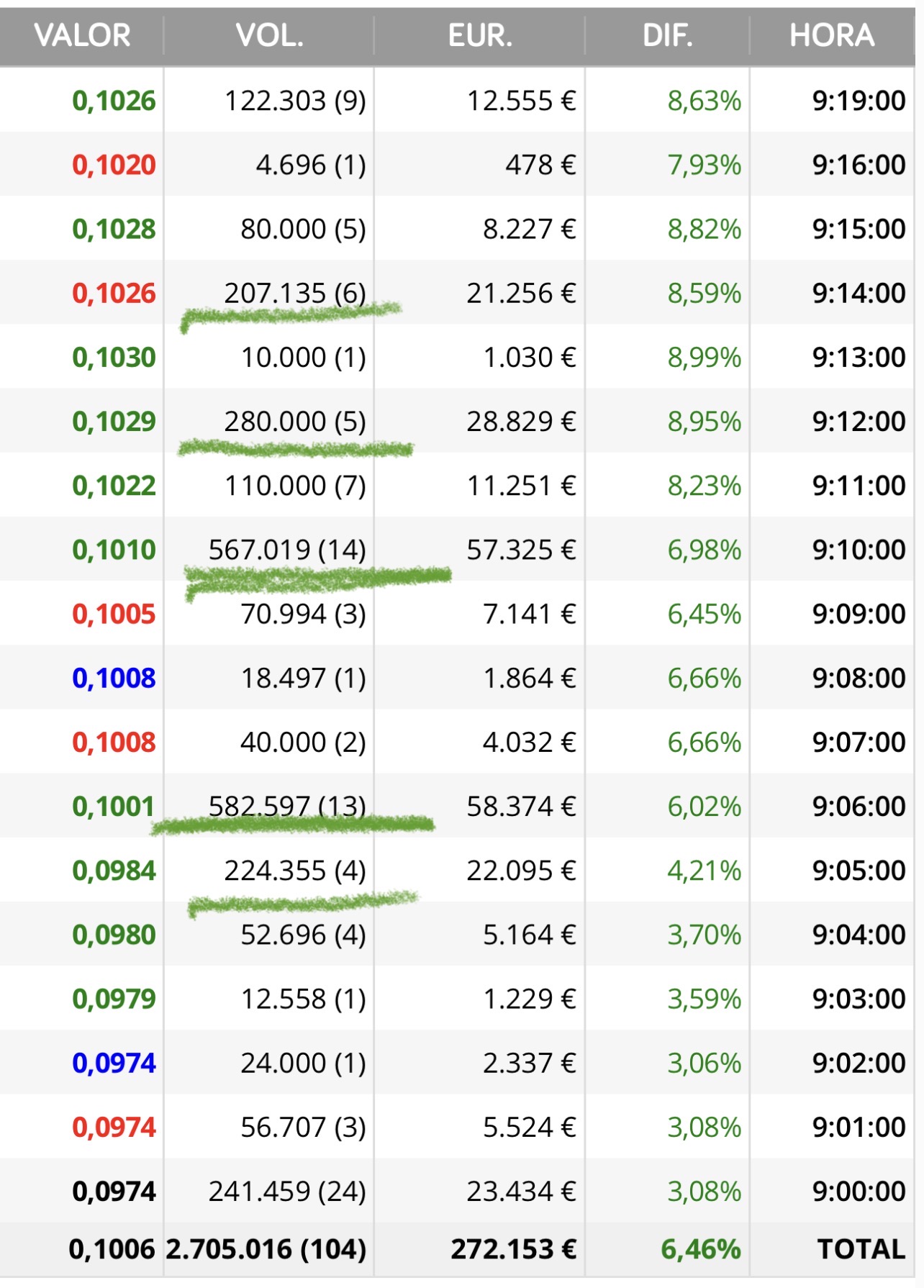Select volume 582.597 (13)
This screenshot has height=1288, width=924.
click(x=287, y=806)
